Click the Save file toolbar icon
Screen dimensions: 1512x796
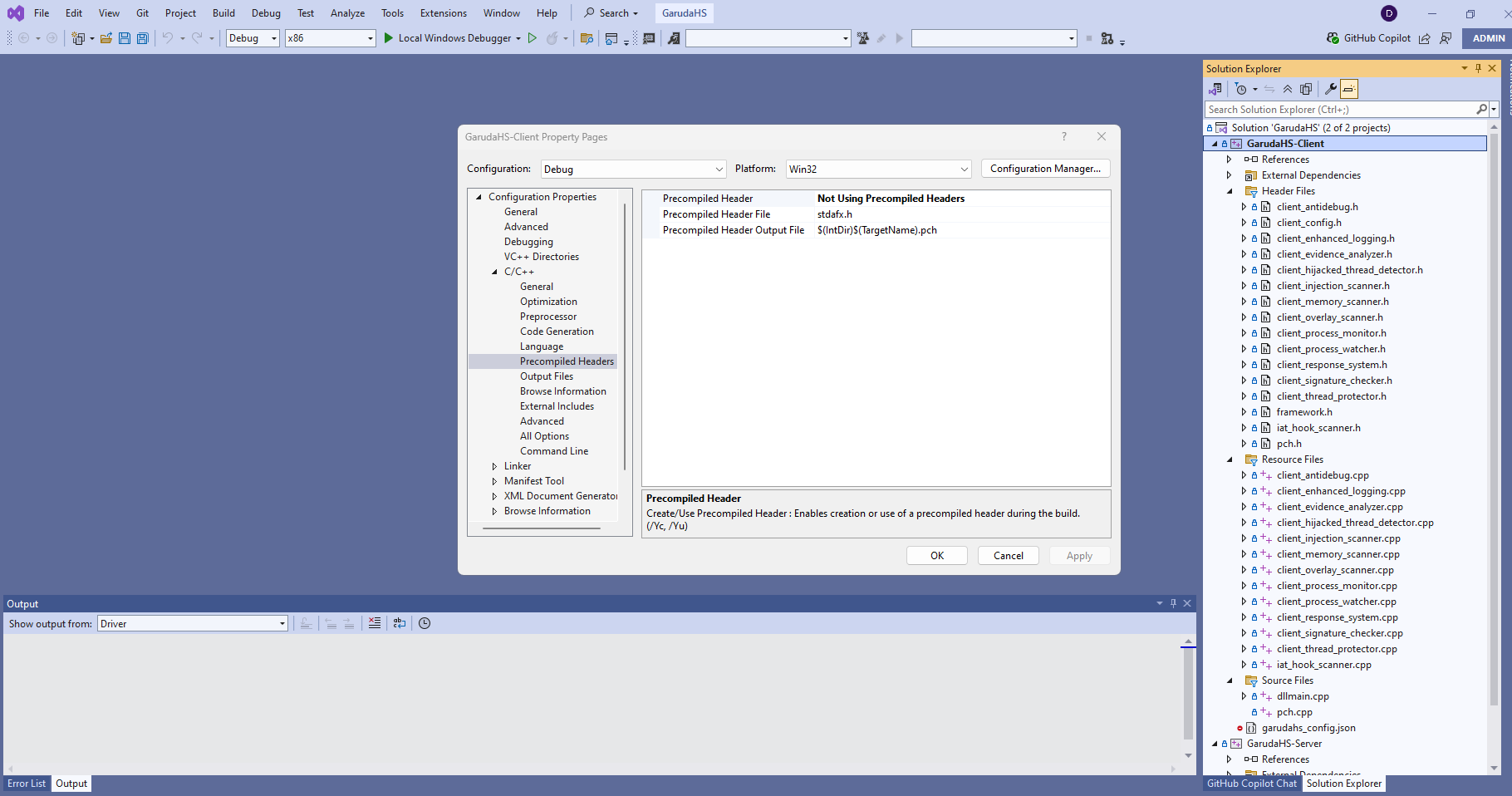tap(125, 38)
